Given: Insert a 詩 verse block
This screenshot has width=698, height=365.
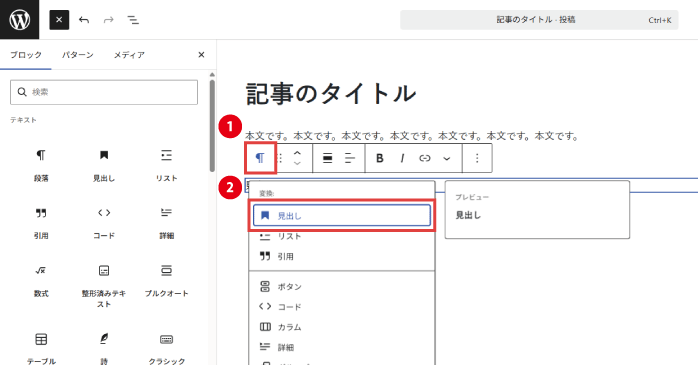Looking at the screenshot, I should pos(104,348).
